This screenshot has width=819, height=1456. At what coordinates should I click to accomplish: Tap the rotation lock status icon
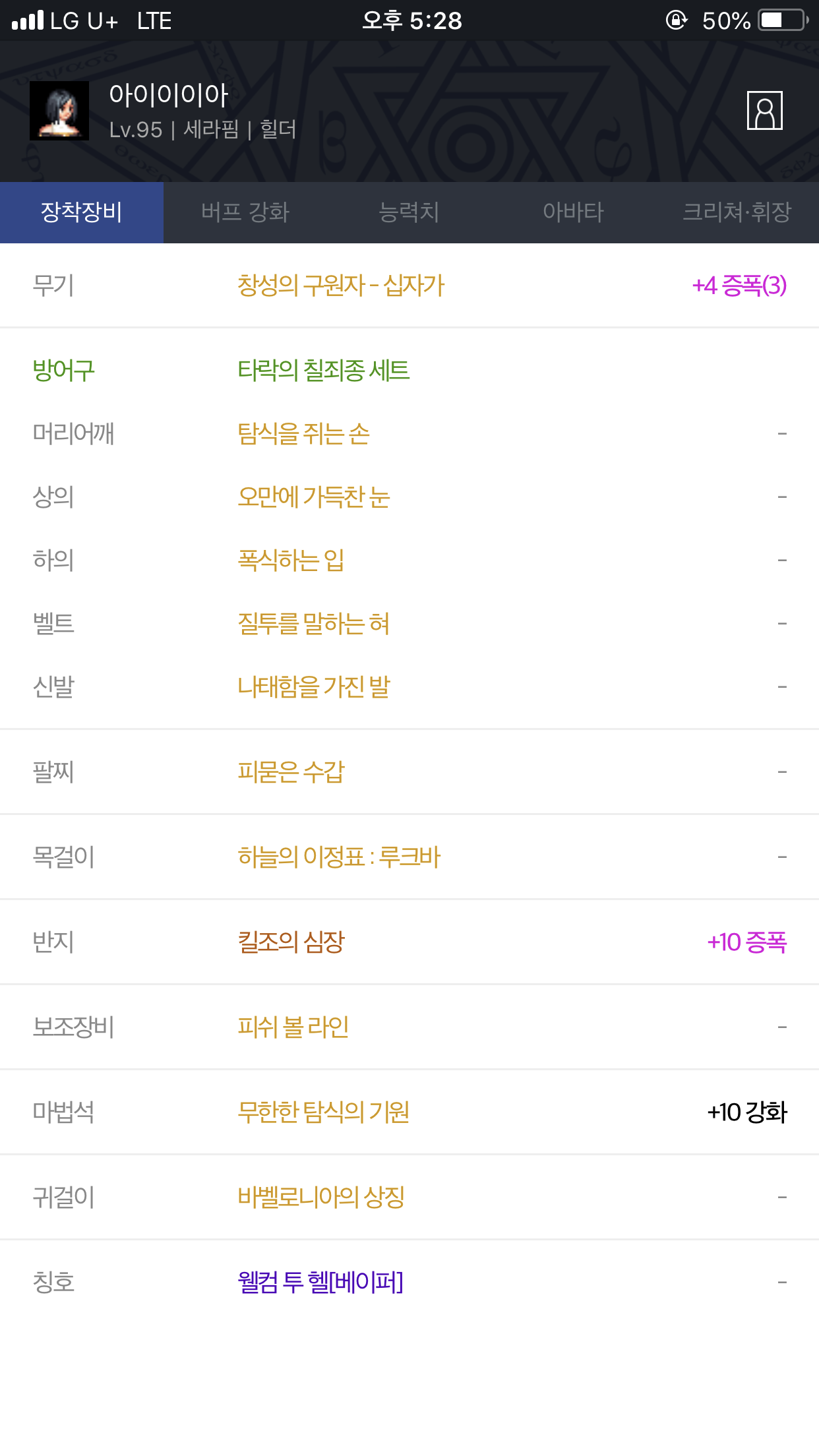click(x=677, y=20)
